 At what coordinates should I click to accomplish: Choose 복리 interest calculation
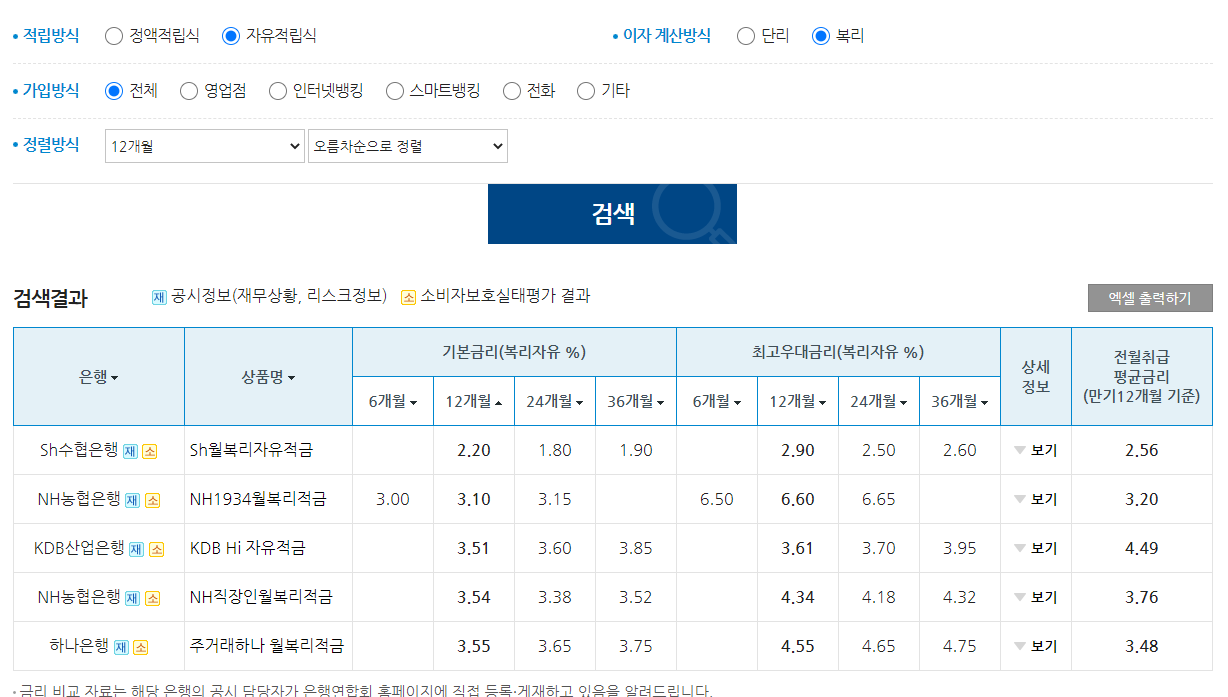[821, 36]
